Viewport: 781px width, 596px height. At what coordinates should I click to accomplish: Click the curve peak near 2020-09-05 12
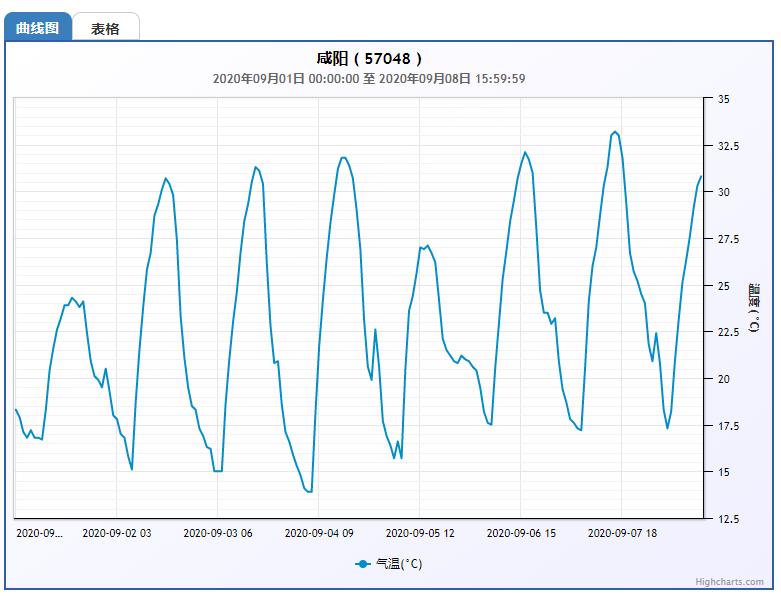click(427, 245)
